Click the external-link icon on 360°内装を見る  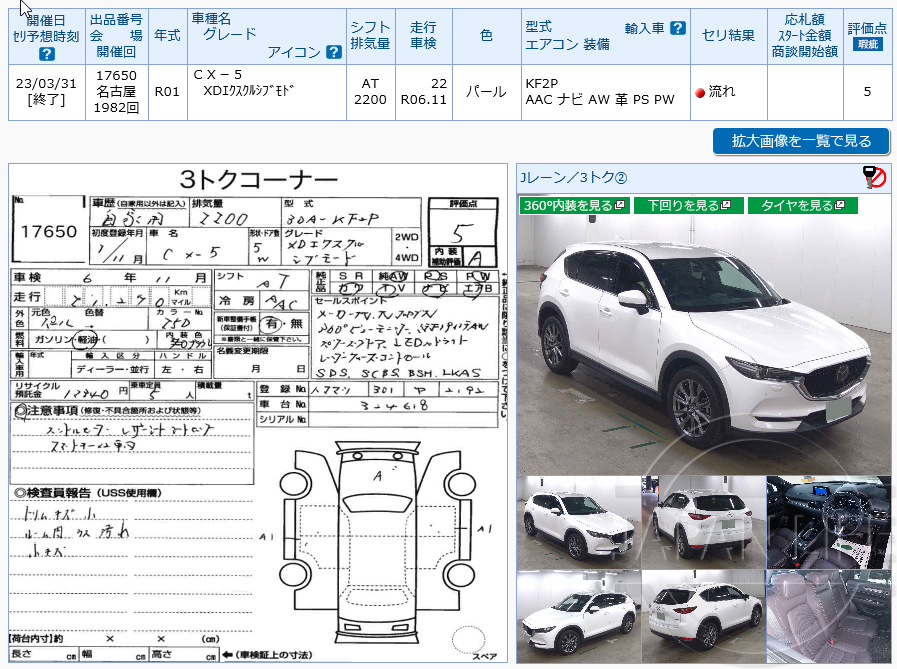(620, 203)
